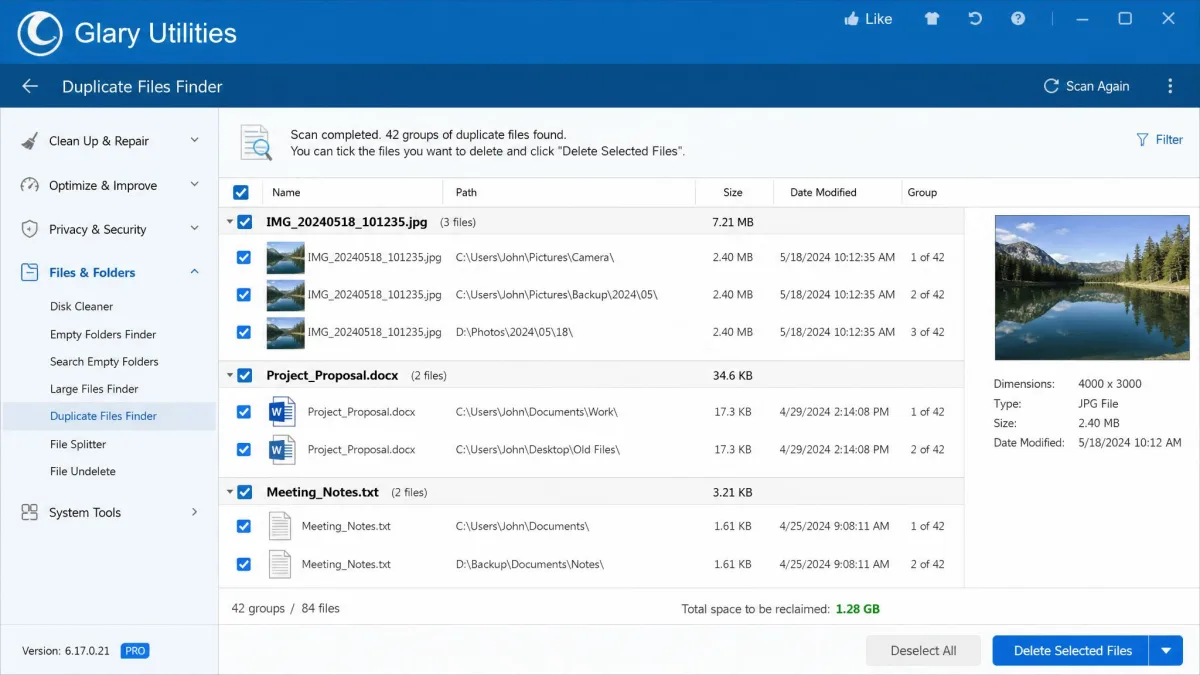This screenshot has width=1200, height=675.
Task: Uncheck proposal in Documents\Work folder
Action: [x=244, y=412]
